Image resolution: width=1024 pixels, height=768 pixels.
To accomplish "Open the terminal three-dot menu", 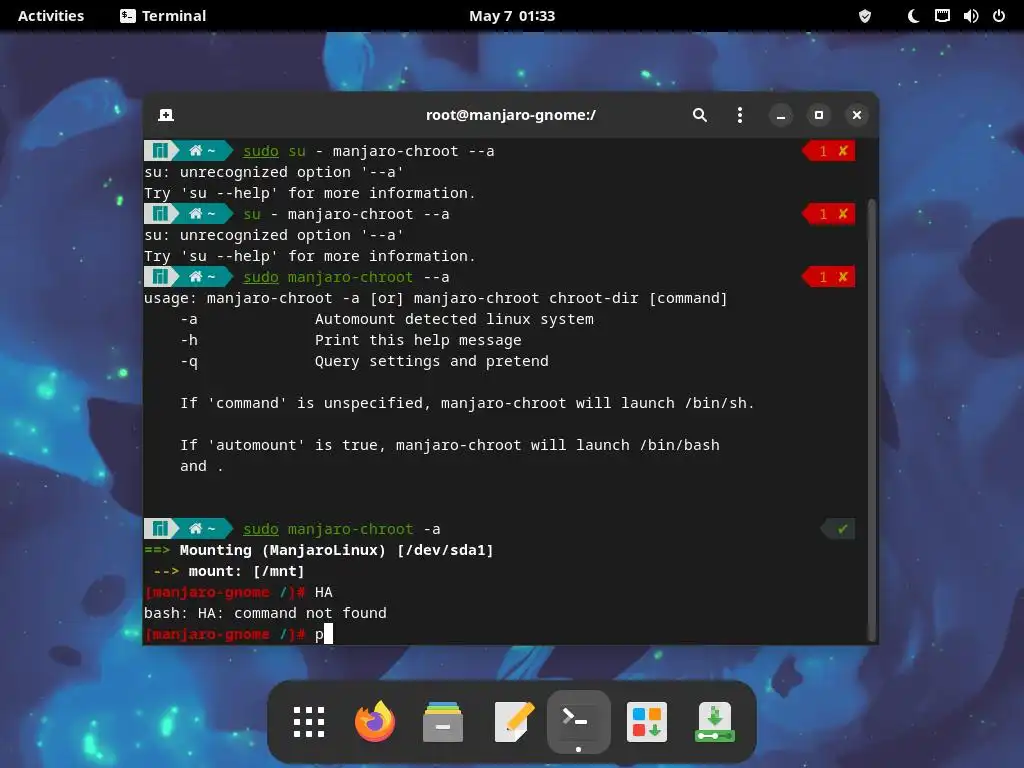I will pos(739,115).
